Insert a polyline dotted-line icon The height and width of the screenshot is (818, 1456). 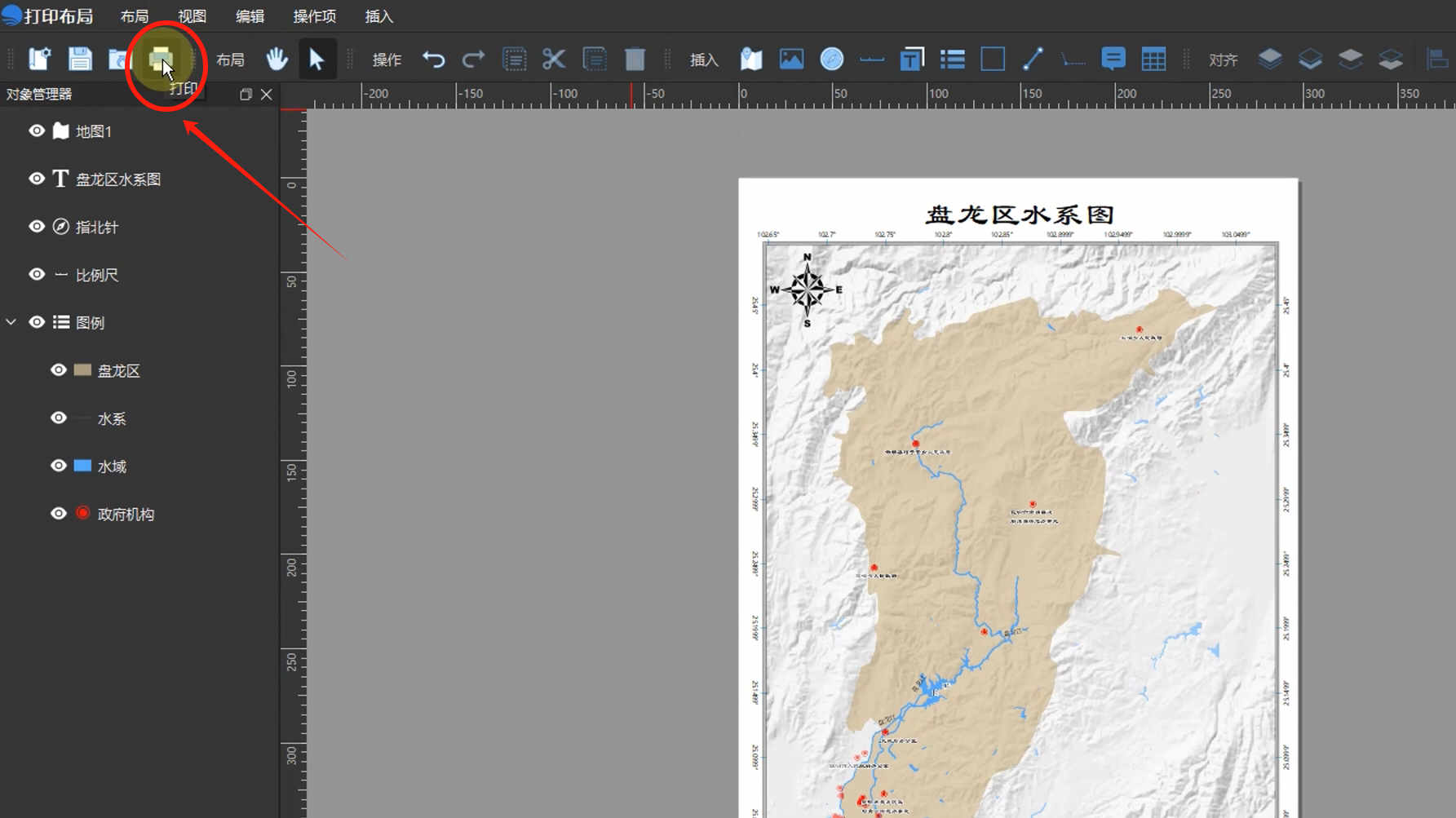click(1073, 60)
